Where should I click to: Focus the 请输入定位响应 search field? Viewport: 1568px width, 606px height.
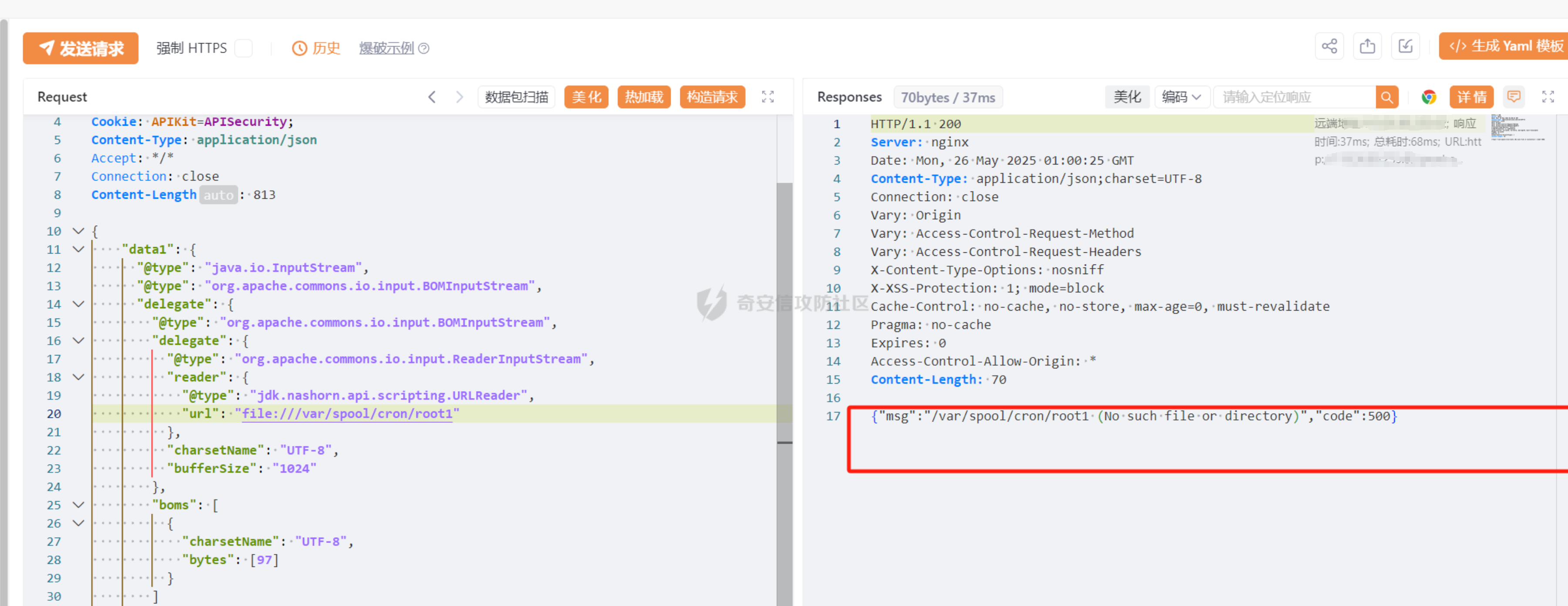point(1295,97)
